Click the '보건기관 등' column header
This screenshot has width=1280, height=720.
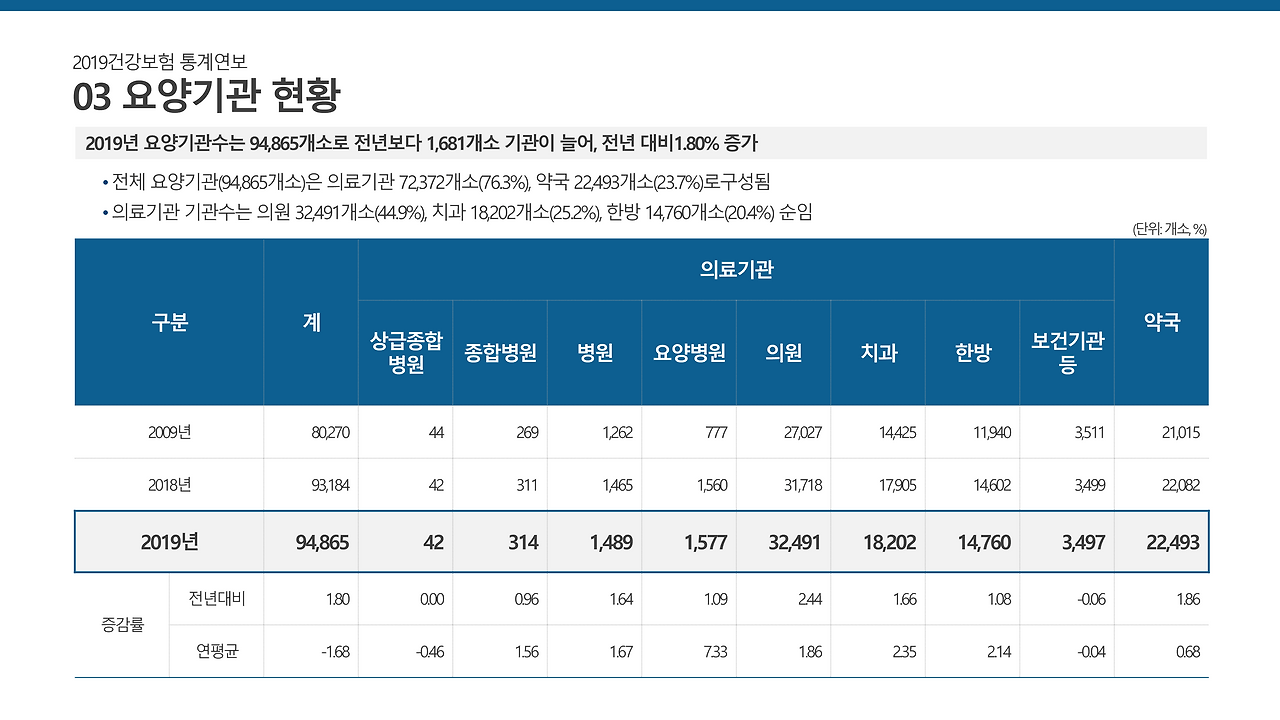coord(1067,353)
